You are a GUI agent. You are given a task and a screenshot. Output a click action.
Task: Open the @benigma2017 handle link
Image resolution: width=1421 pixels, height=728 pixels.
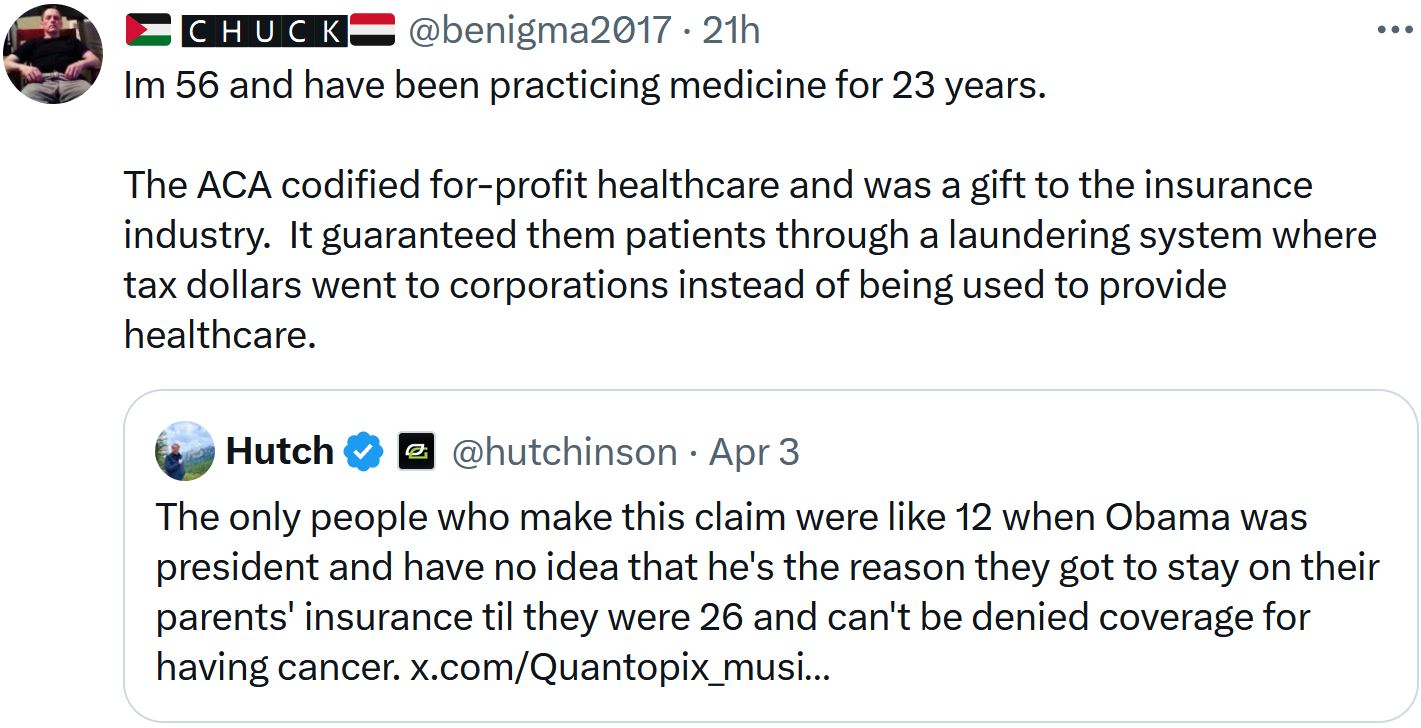click(x=538, y=31)
